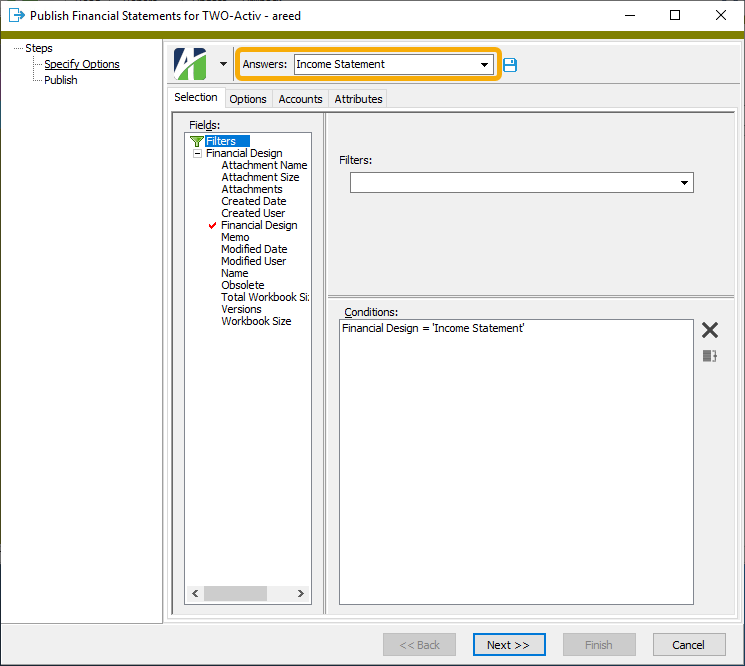This screenshot has height=666, width=745.
Task: Click the group conditions icon below the X
Action: point(710,356)
